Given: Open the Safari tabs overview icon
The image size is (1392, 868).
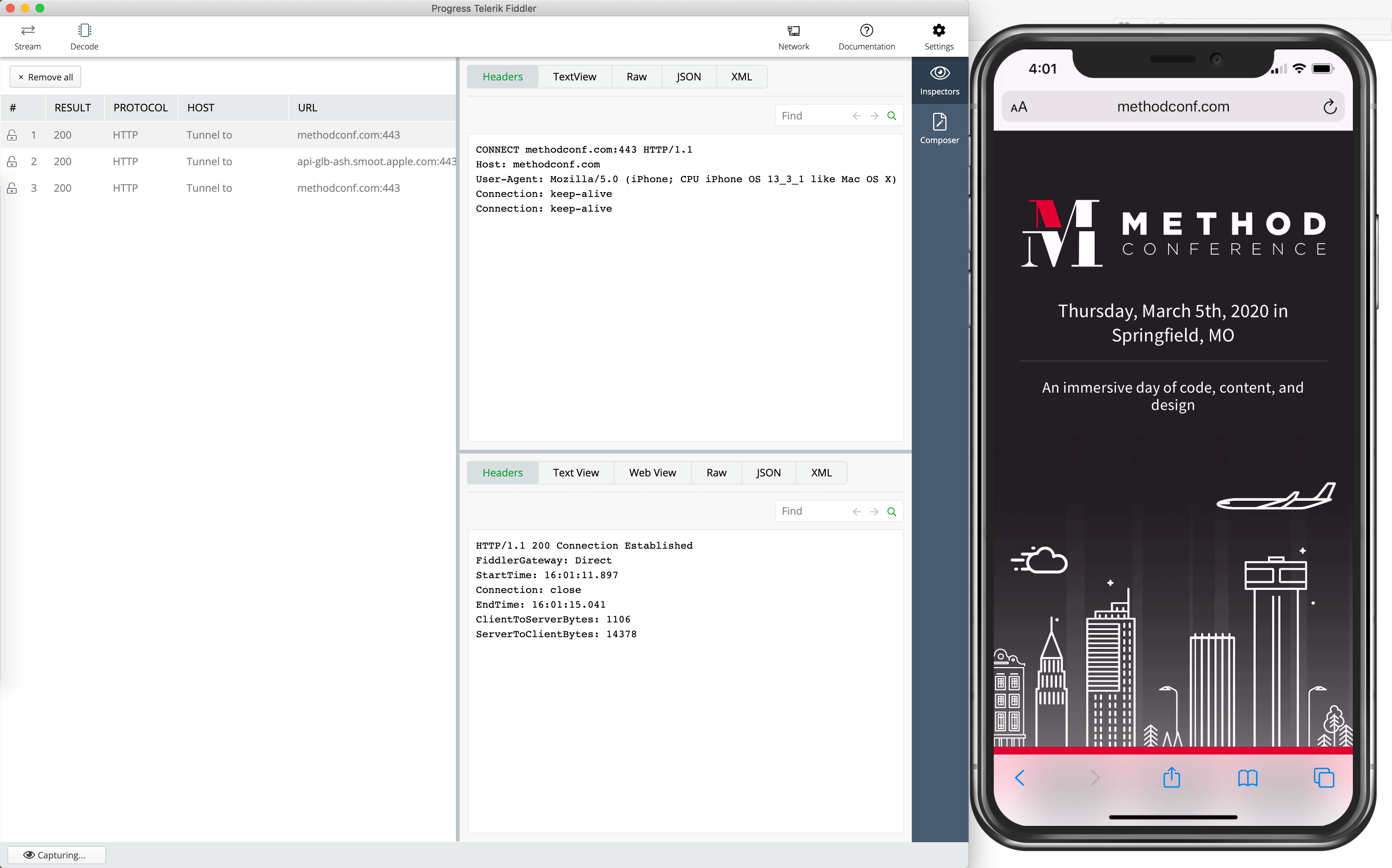Looking at the screenshot, I should click(1324, 778).
